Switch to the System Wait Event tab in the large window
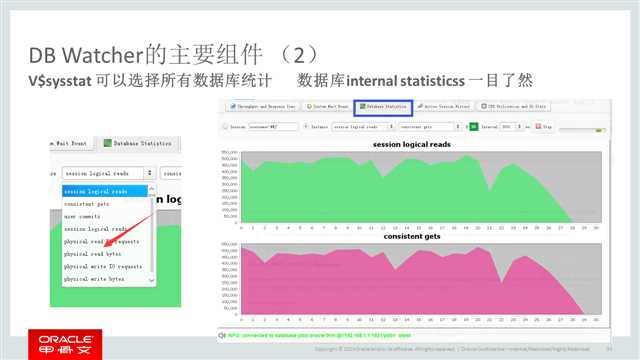 tap(327, 107)
